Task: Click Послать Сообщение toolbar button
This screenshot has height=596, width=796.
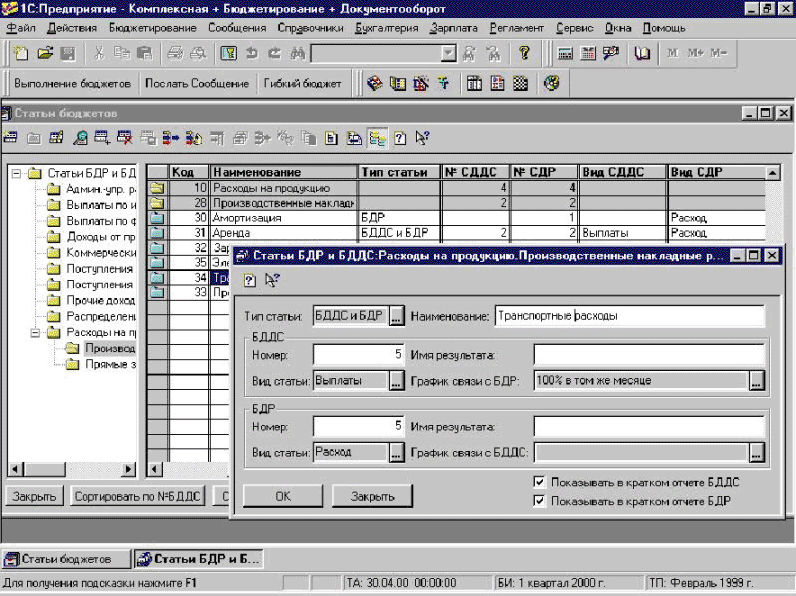Action: (x=197, y=83)
